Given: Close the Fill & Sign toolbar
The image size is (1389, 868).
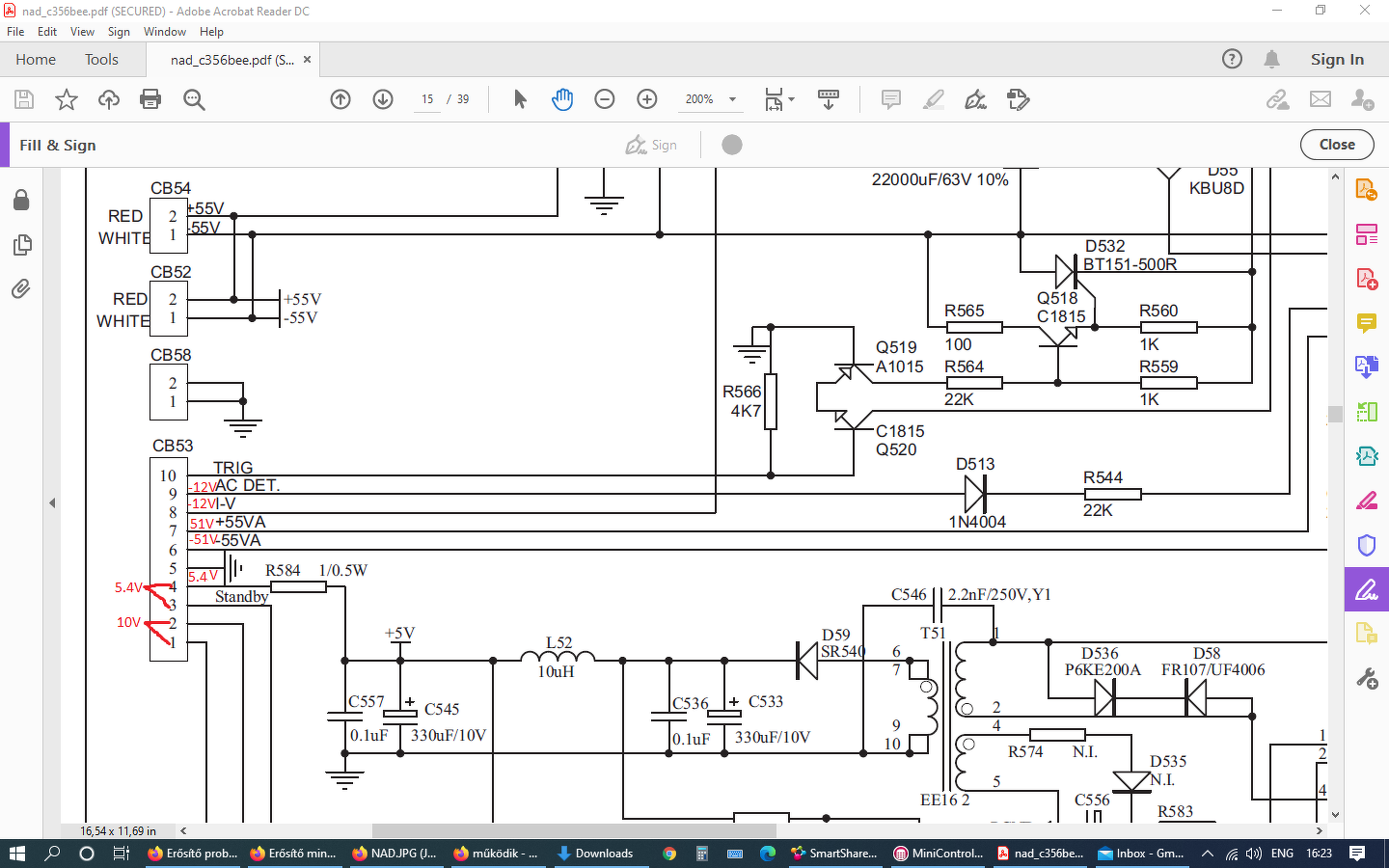Looking at the screenshot, I should pyautogui.click(x=1336, y=145).
